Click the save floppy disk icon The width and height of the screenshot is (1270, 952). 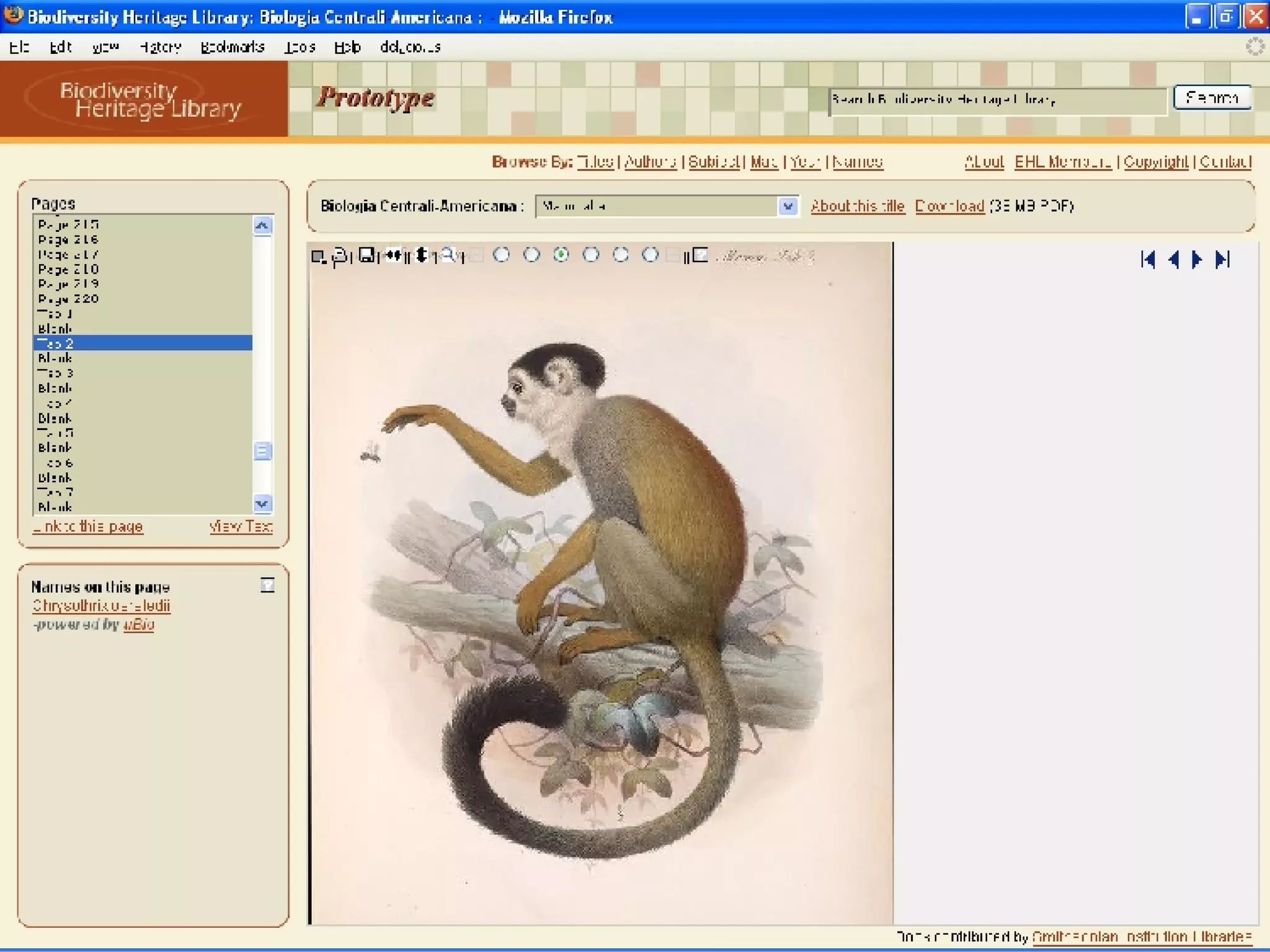pos(367,255)
